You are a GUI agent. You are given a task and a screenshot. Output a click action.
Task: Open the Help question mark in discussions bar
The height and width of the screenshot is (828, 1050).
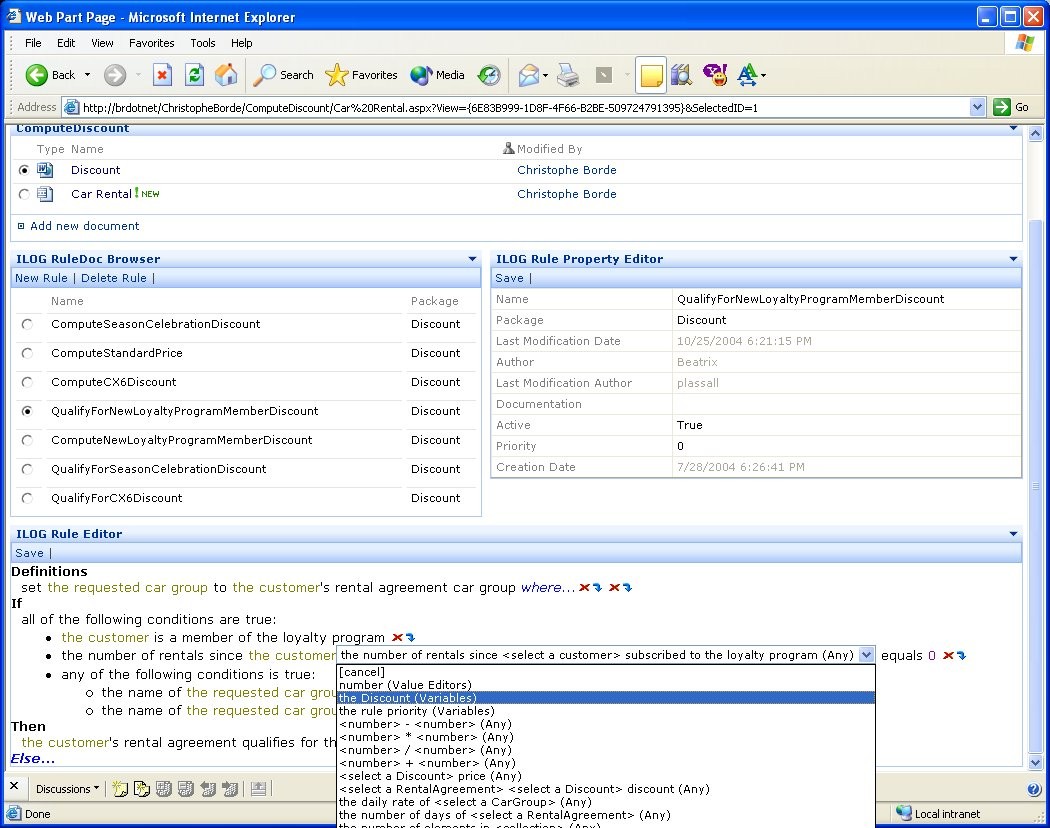pyautogui.click(x=1034, y=789)
